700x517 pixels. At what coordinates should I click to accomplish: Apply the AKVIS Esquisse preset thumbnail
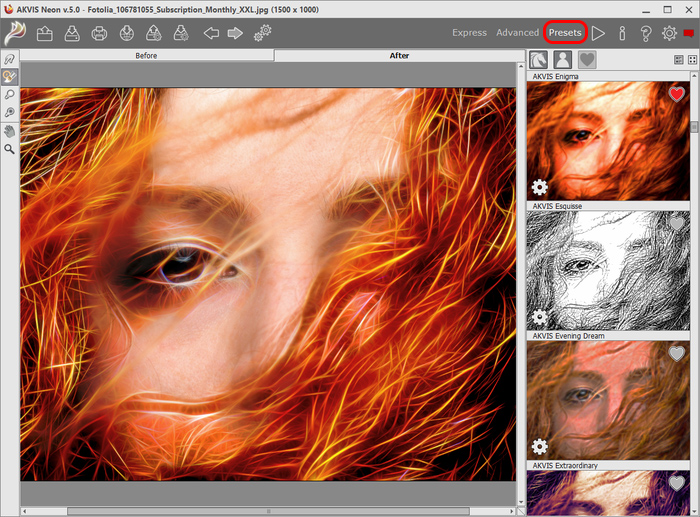pyautogui.click(x=608, y=271)
